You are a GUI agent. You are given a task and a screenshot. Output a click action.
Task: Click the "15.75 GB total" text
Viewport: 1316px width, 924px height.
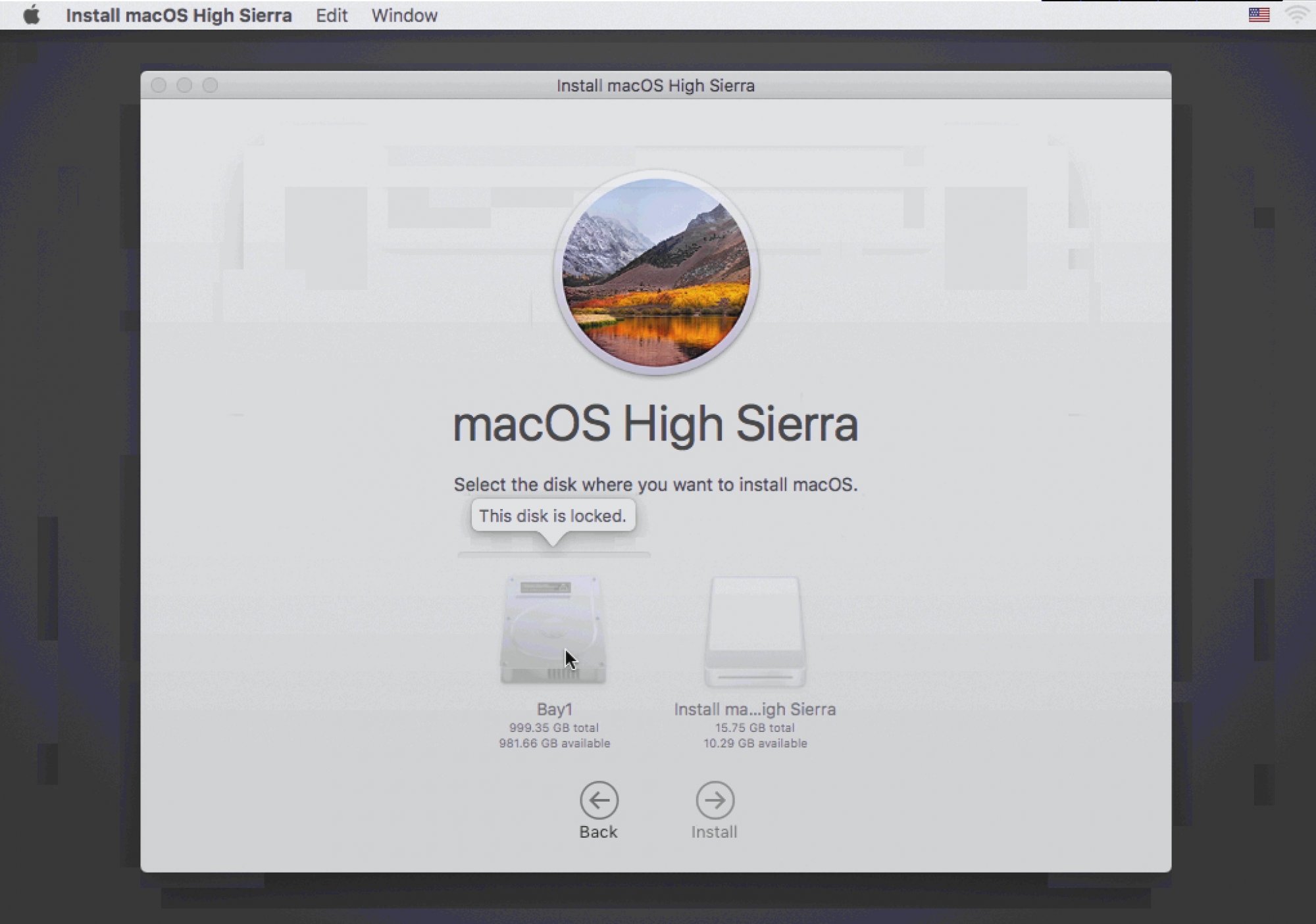coord(755,727)
